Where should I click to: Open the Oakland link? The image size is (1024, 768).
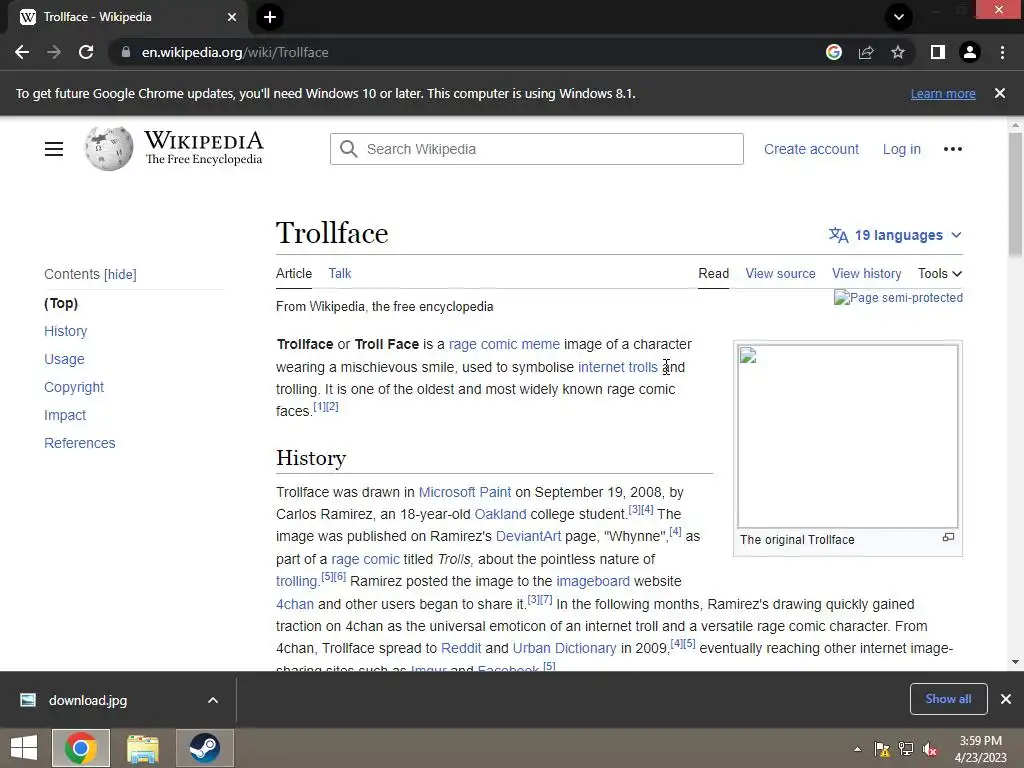[500, 514]
